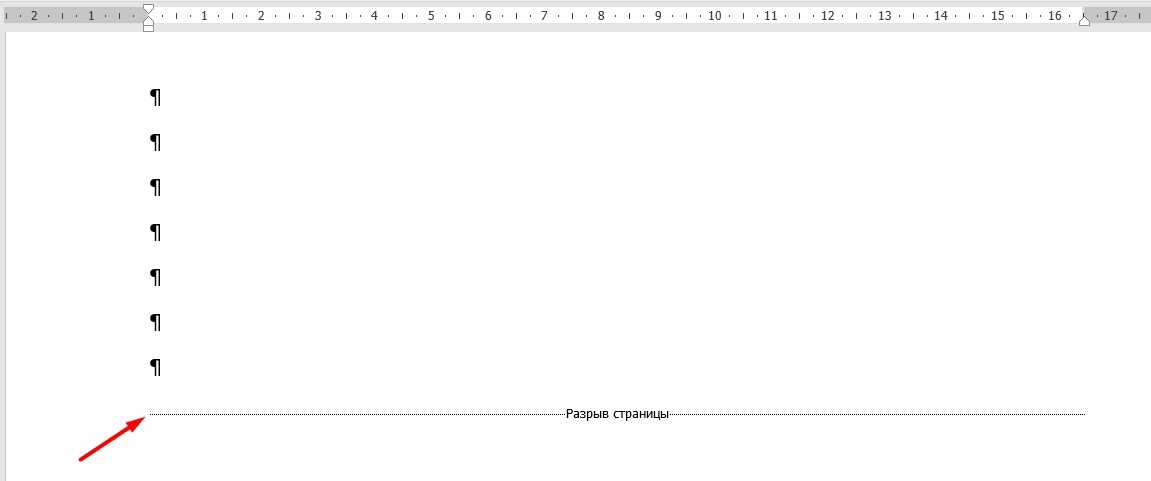Click the fourth paragraph mark from the top
This screenshot has width=1151, height=481.
coord(155,232)
